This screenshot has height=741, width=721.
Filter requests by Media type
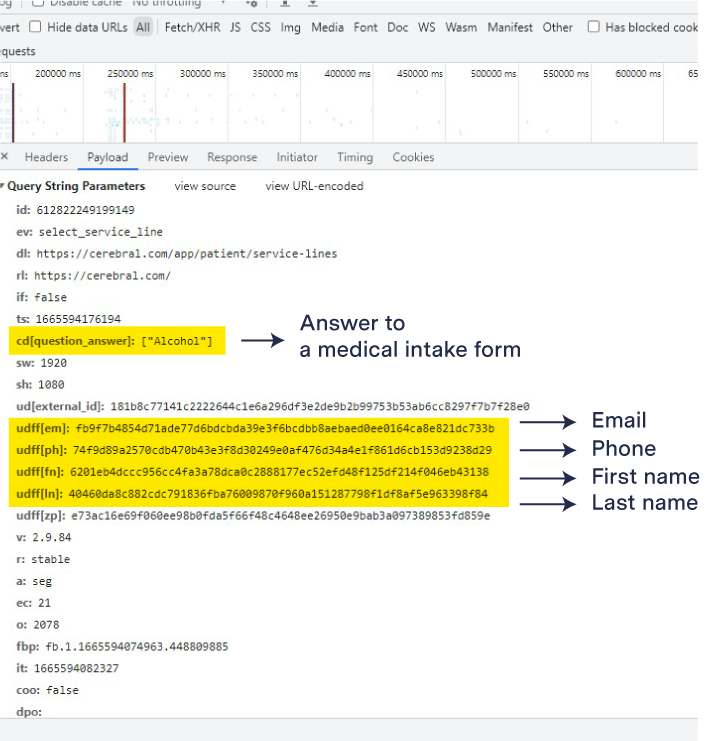327,27
